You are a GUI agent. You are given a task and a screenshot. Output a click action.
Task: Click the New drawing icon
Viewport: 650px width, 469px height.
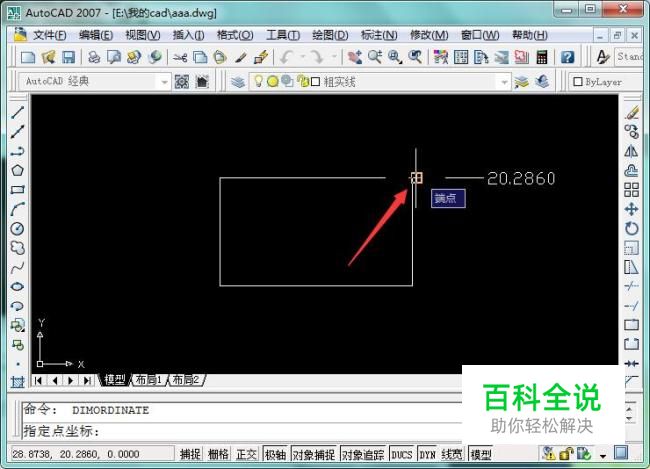(28, 57)
